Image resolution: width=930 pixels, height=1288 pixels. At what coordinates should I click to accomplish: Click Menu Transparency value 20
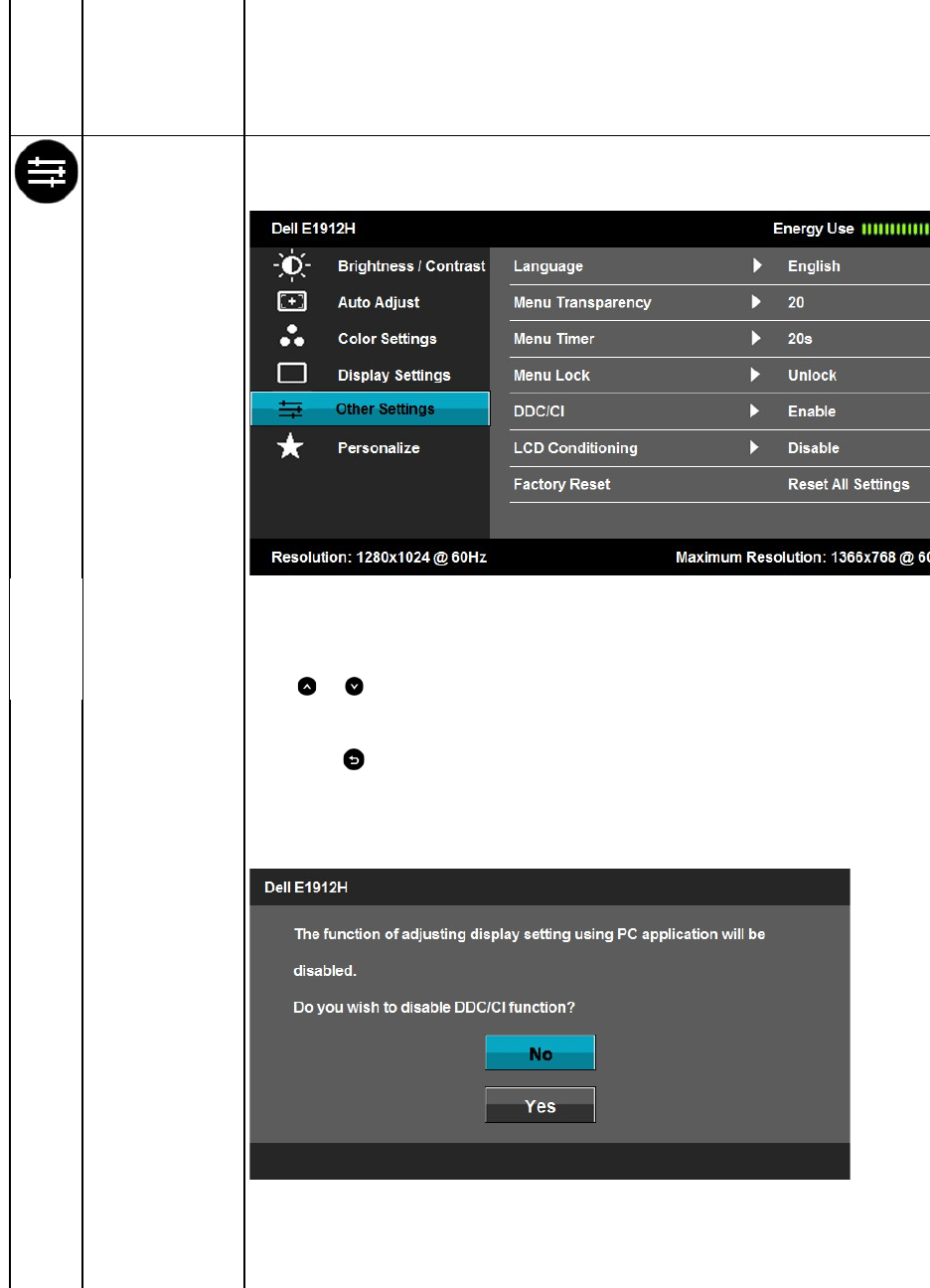[x=796, y=302]
